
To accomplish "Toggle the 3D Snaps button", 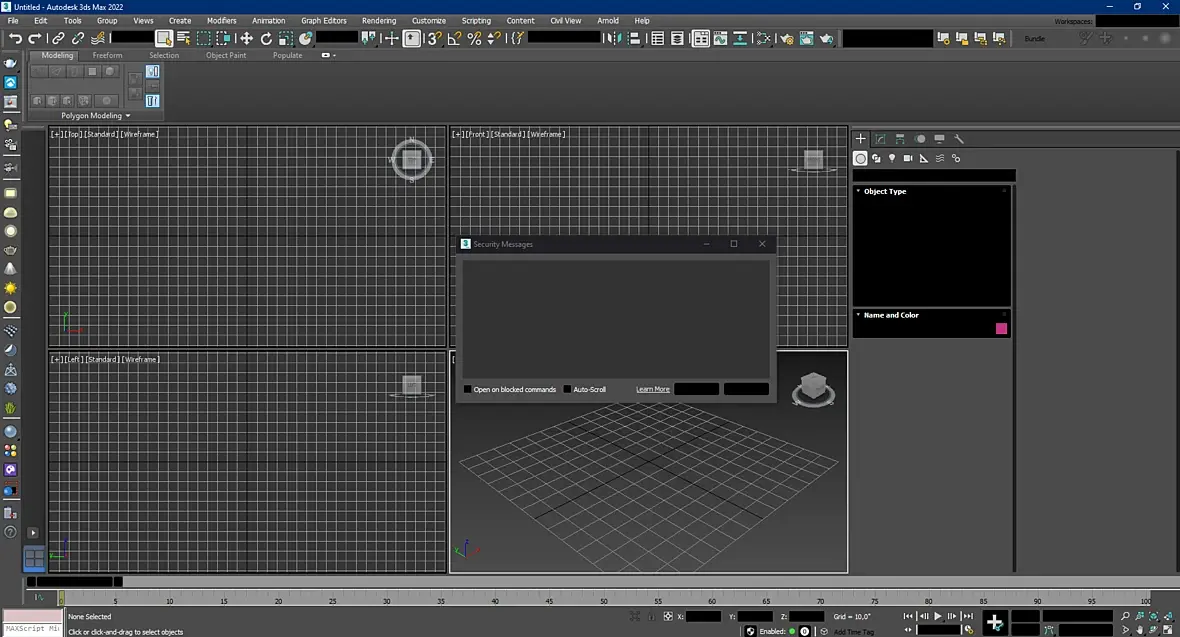I will 434,38.
